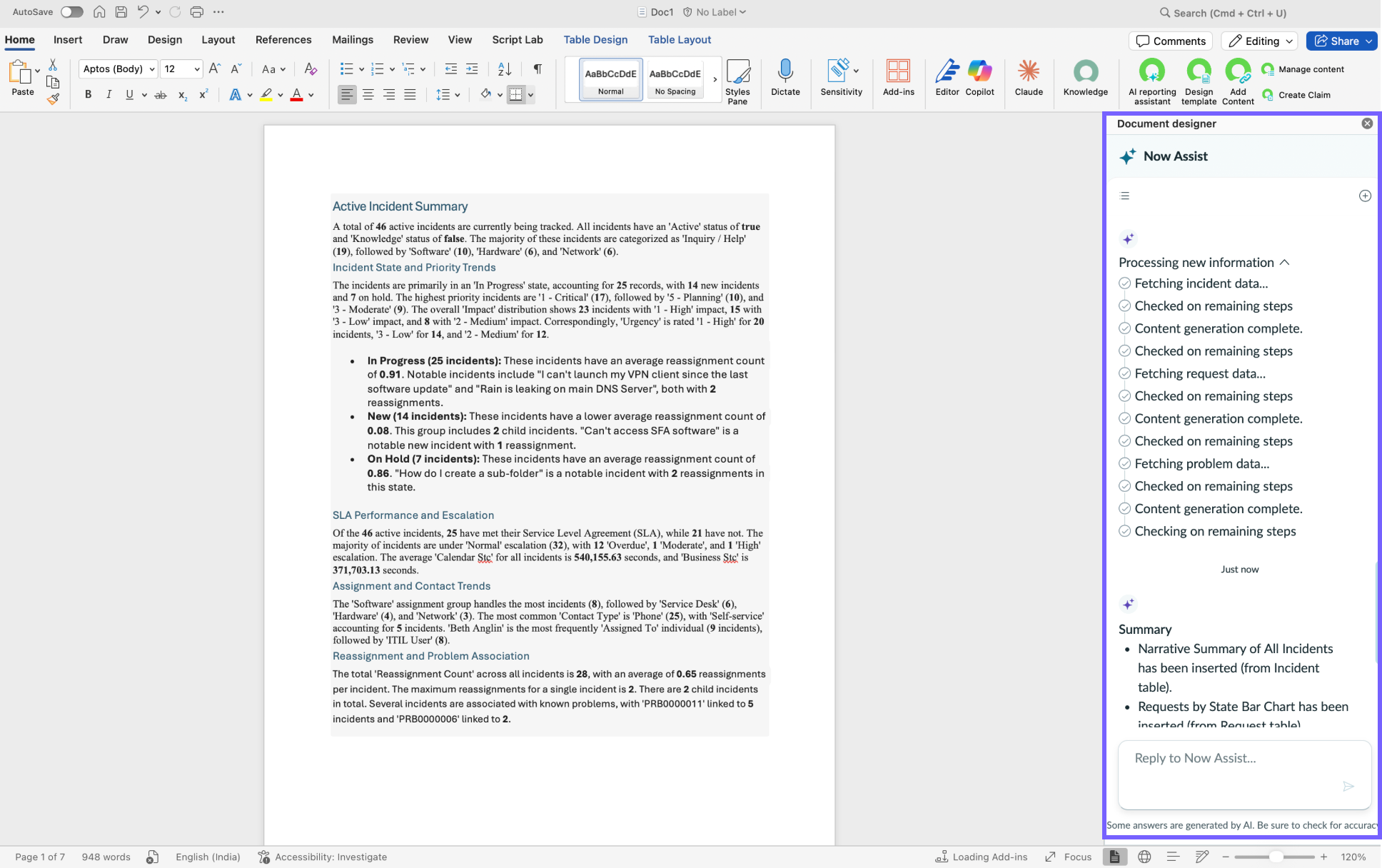Decrease paragraph indent
The height and width of the screenshot is (868, 1382).
pyautogui.click(x=450, y=69)
